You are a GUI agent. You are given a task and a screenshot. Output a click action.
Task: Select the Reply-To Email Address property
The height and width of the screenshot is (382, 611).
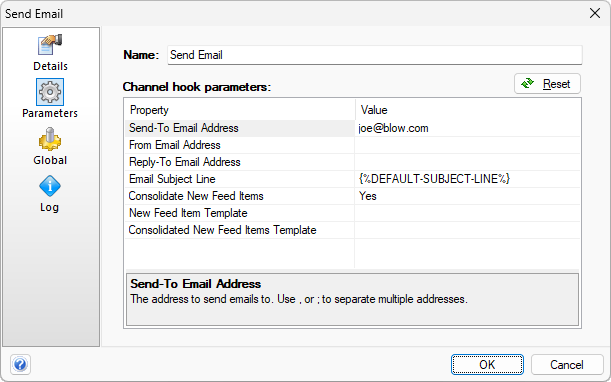(x=240, y=162)
